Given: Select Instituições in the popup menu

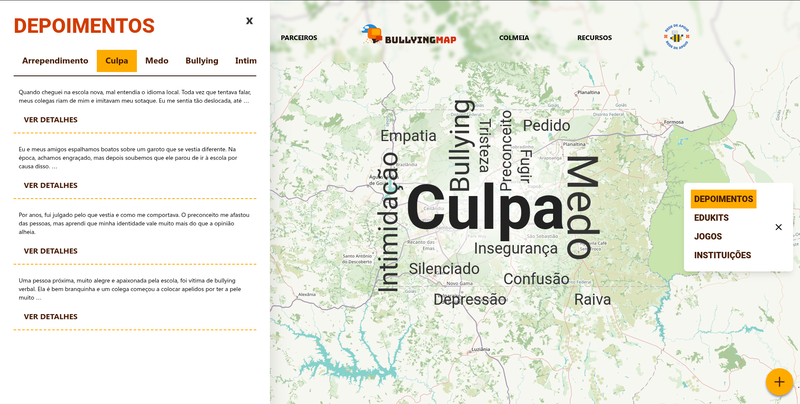Looking at the screenshot, I should pos(722,255).
